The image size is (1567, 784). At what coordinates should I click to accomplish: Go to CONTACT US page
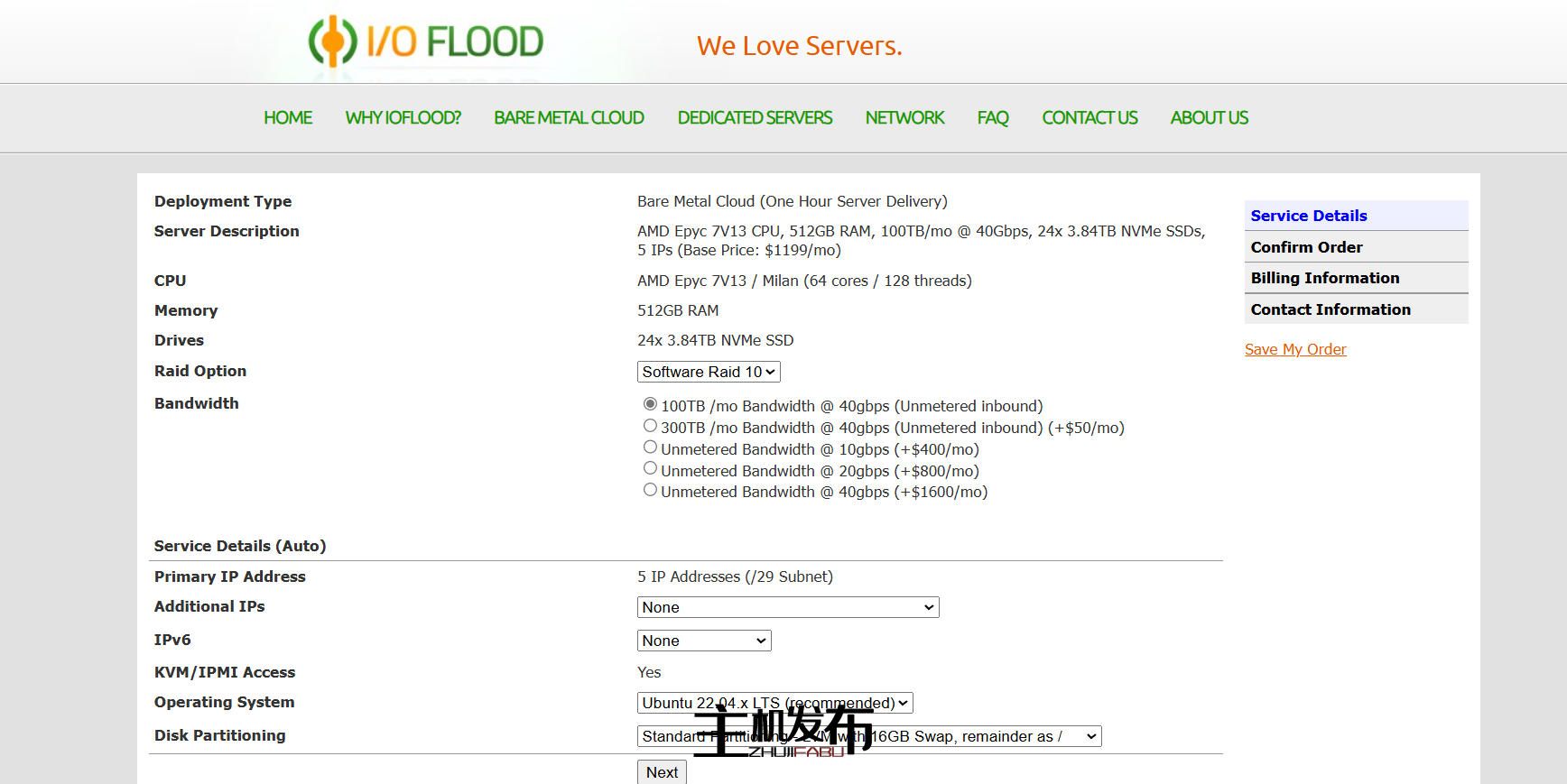1089,118
